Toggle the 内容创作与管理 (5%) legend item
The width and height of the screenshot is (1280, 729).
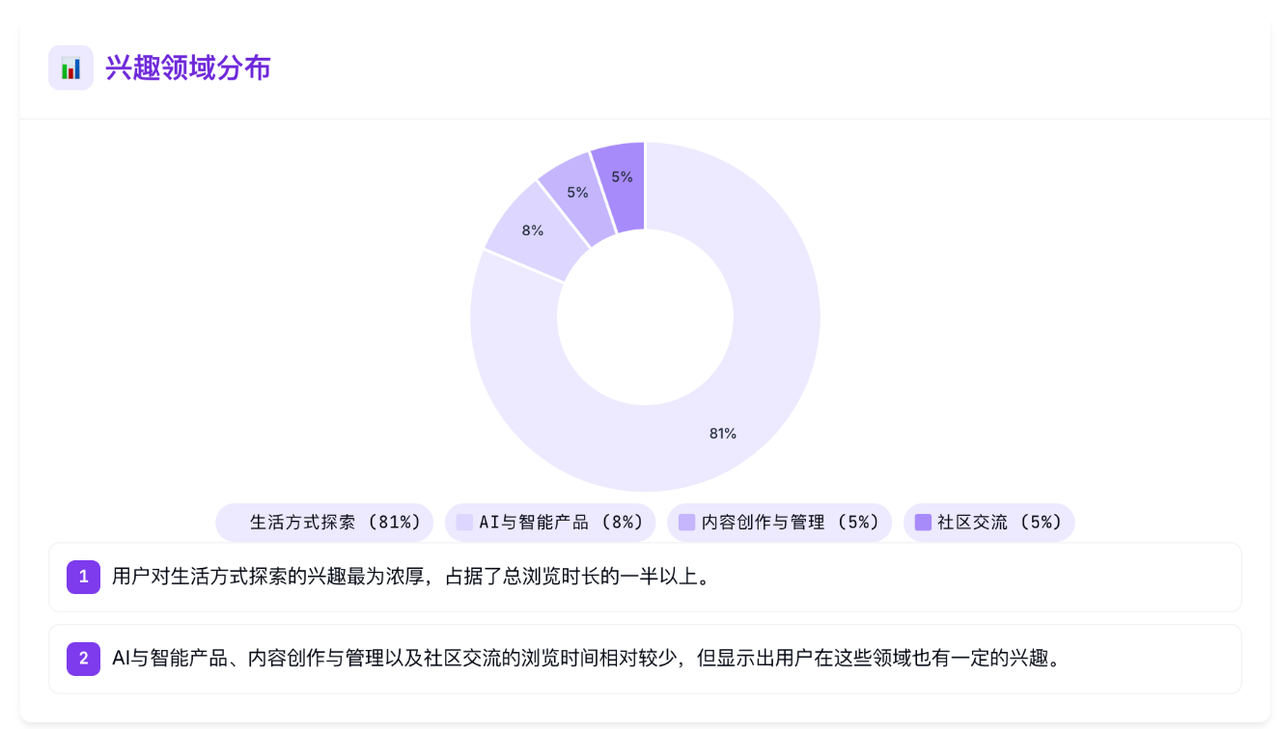click(779, 522)
